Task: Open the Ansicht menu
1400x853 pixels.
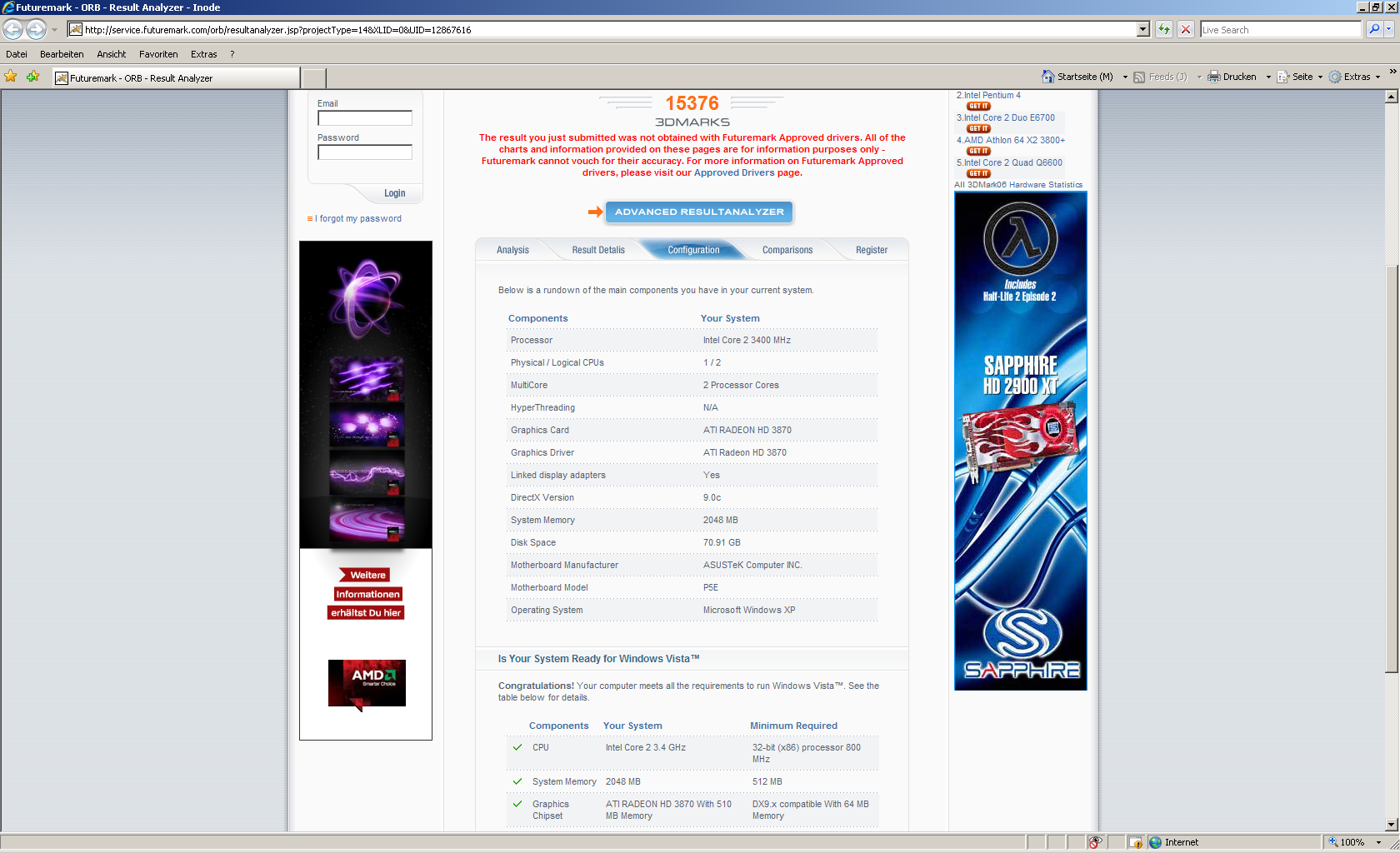Action: (x=111, y=54)
